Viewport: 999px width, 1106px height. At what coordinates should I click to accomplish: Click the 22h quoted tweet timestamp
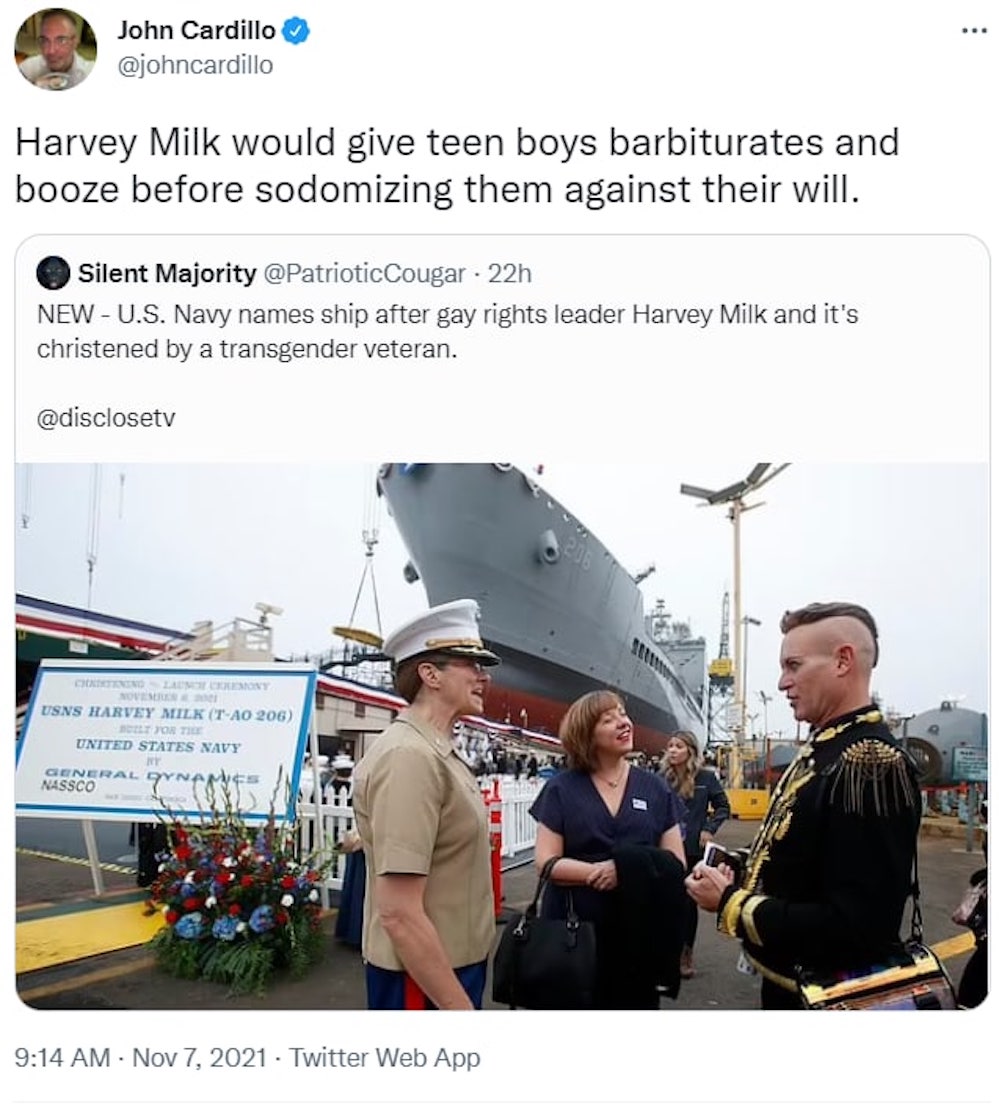pyautogui.click(x=510, y=273)
